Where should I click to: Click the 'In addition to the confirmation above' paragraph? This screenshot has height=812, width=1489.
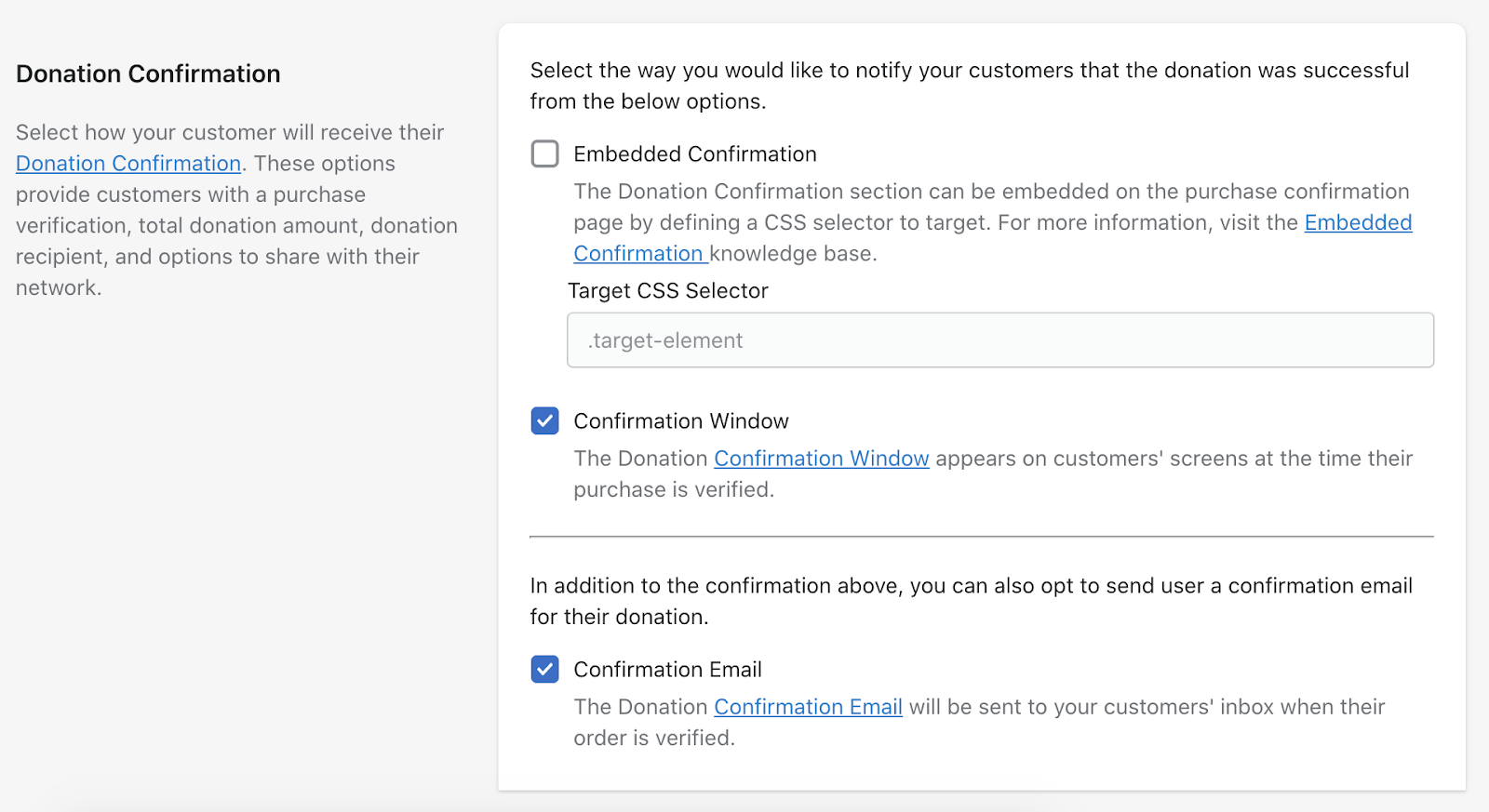tap(971, 601)
